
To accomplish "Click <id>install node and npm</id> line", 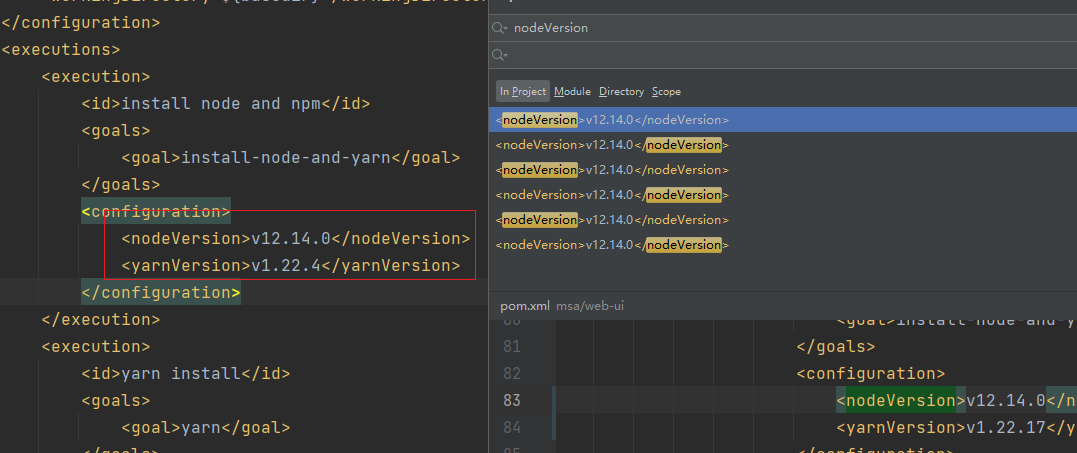I will (x=226, y=104).
